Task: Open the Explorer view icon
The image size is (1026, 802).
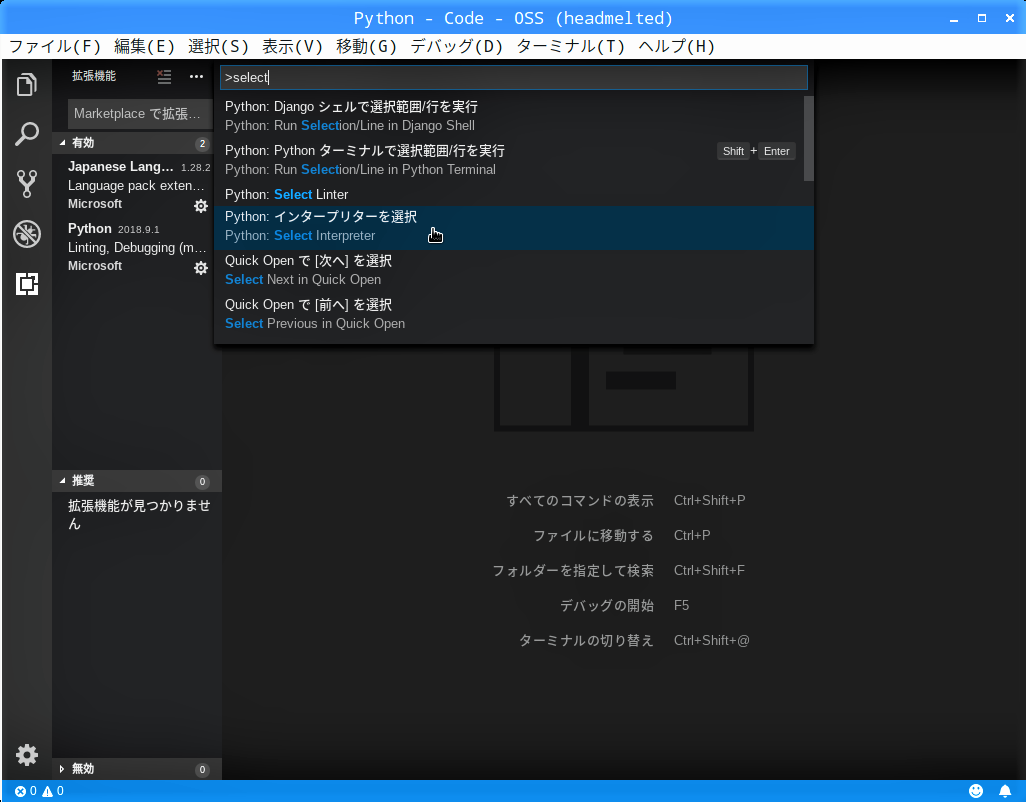Action: click(x=26, y=84)
